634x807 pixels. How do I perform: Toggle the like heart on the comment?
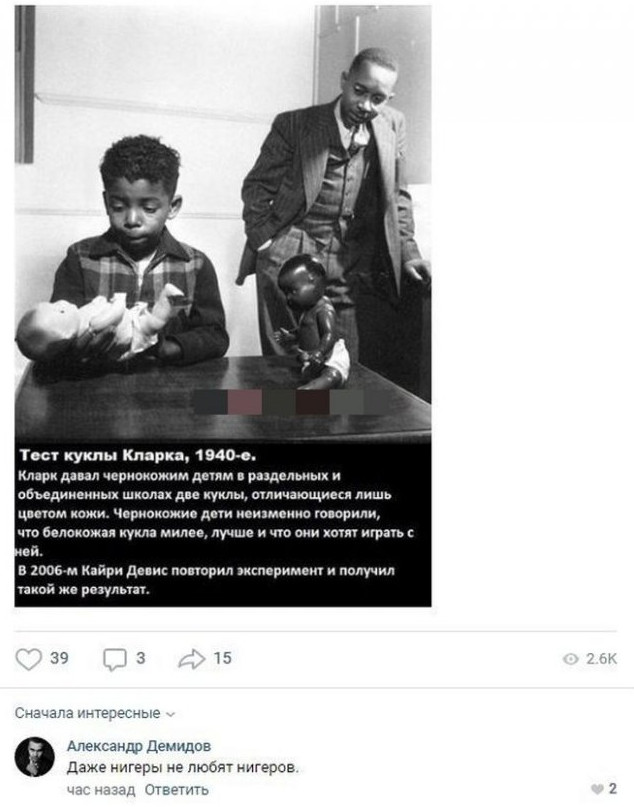[598, 789]
